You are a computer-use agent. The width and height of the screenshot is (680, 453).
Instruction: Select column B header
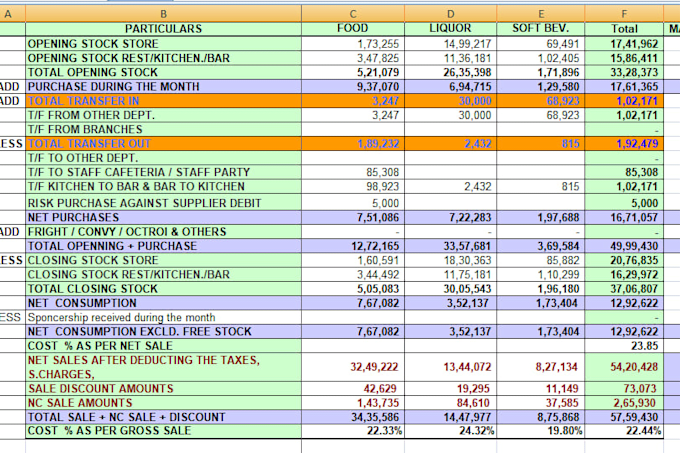[x=163, y=14]
